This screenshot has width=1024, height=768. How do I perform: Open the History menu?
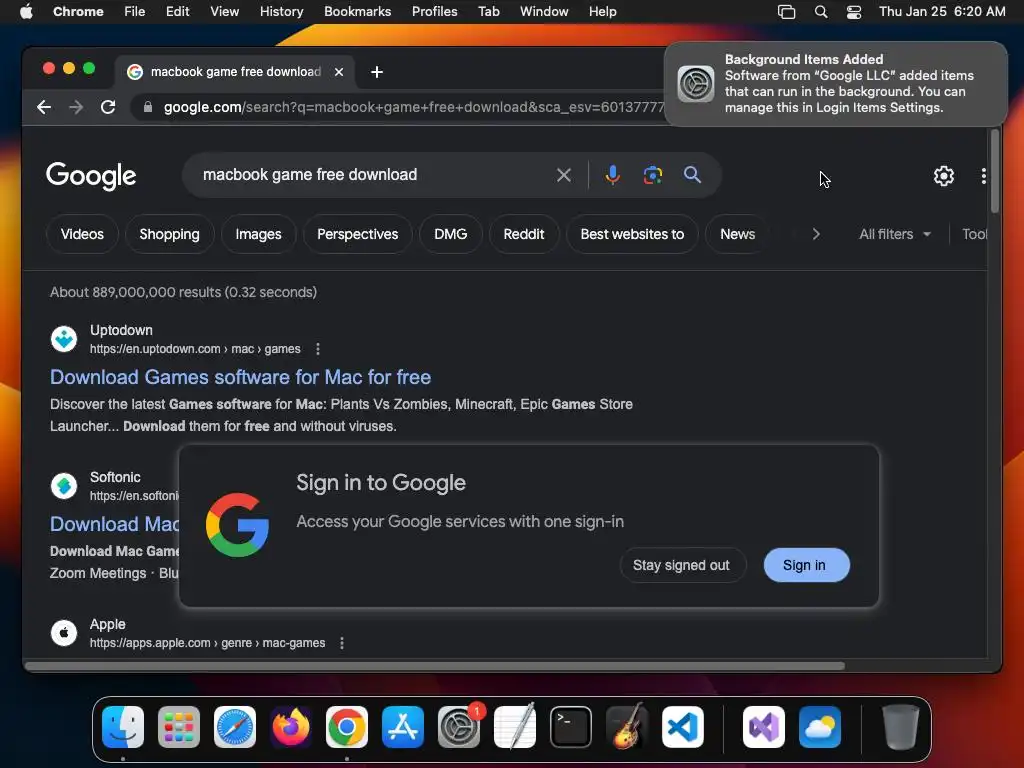tap(281, 12)
